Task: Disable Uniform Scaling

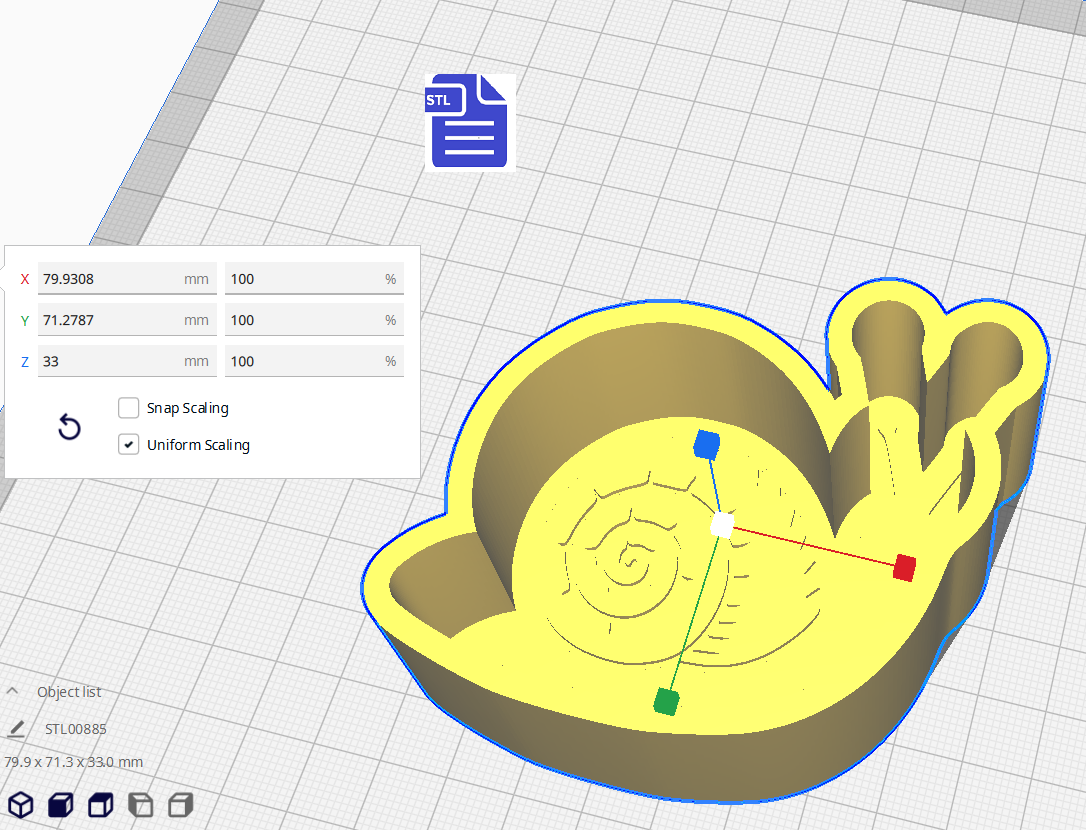Action: (x=128, y=444)
